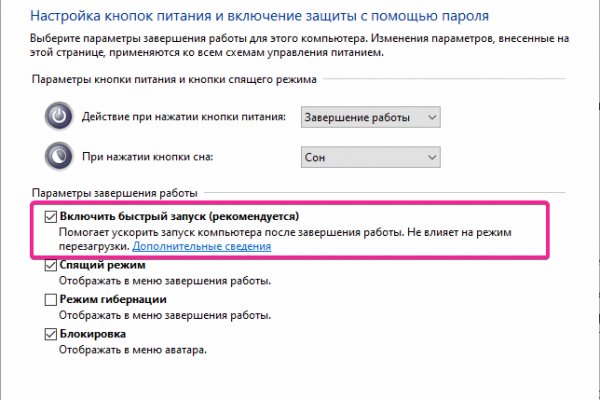The width and height of the screenshot is (600, 400).
Task: Expand the 'Сон' sleep button dropdown
Action: point(370,157)
